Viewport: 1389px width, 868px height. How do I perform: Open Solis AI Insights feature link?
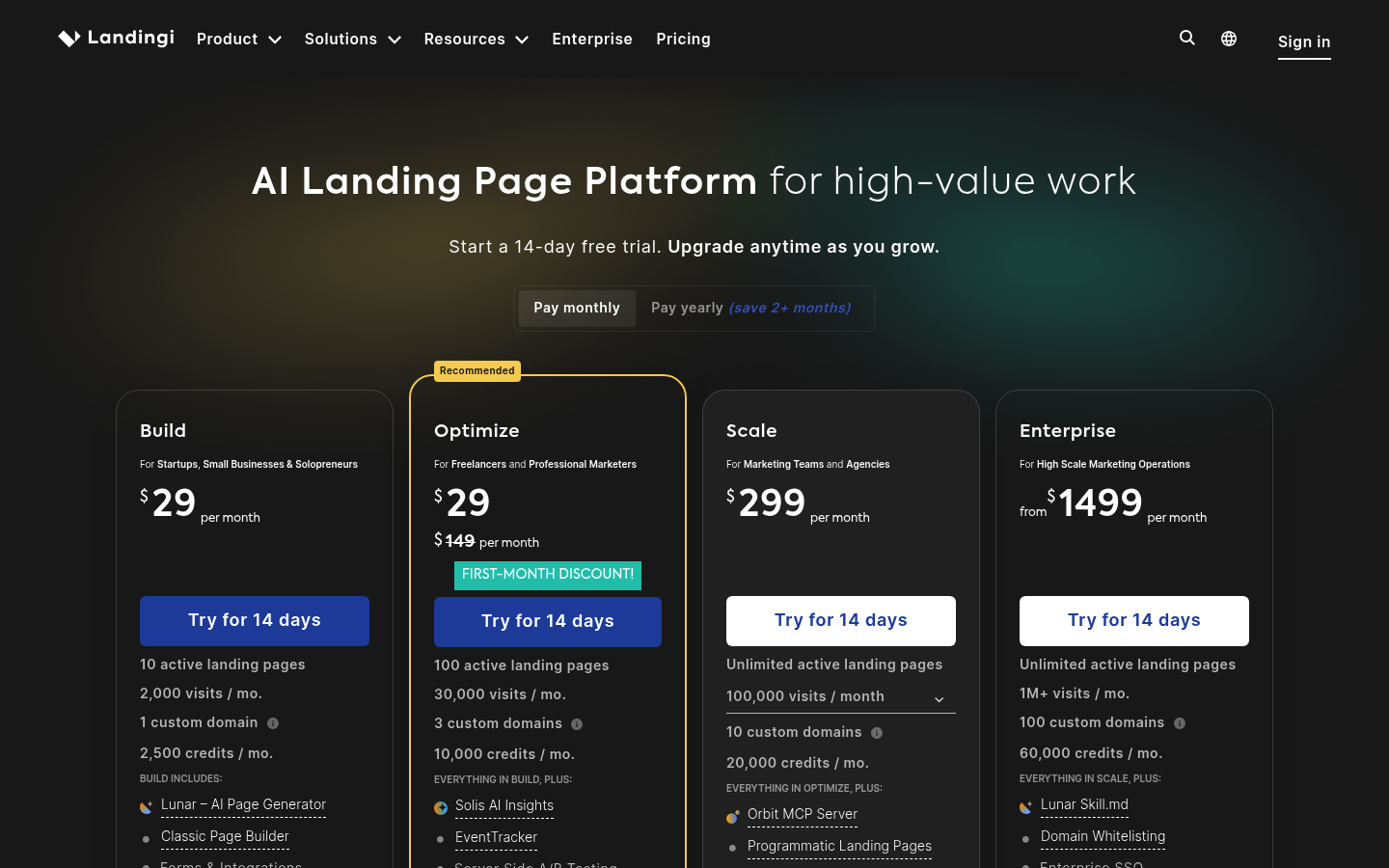click(x=504, y=805)
